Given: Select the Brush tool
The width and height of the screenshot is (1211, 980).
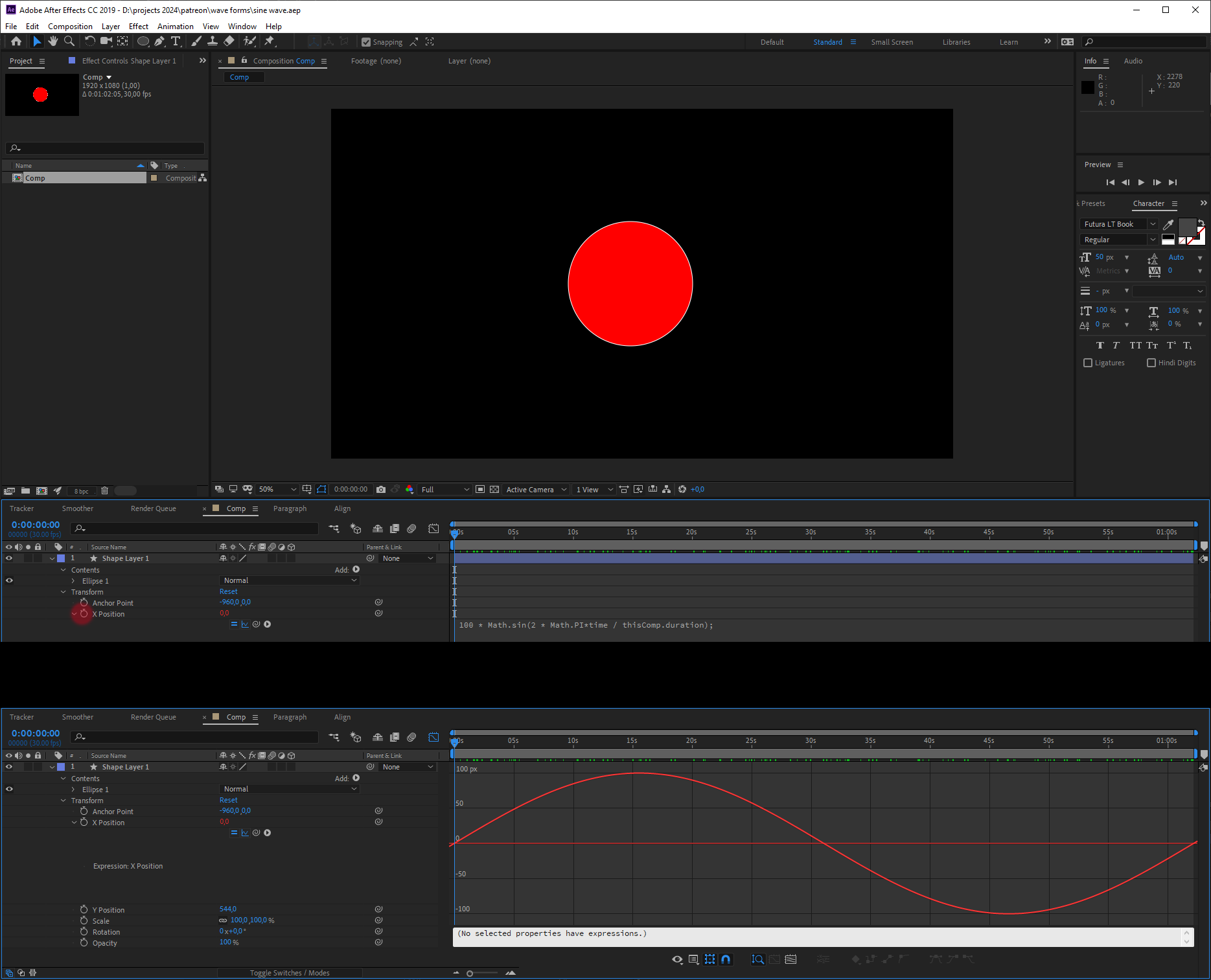Looking at the screenshot, I should pos(196,41).
